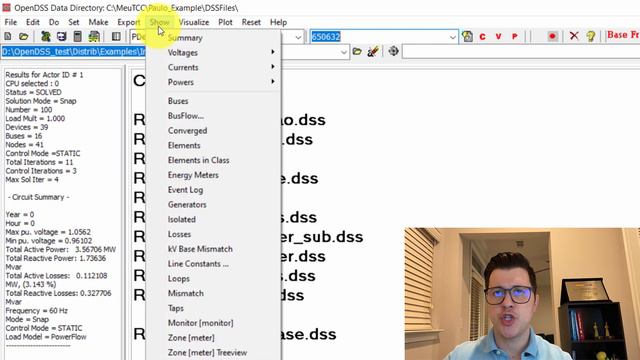Click the New script file icon
Viewport: 640px width, 360px height.
tap(8, 37)
